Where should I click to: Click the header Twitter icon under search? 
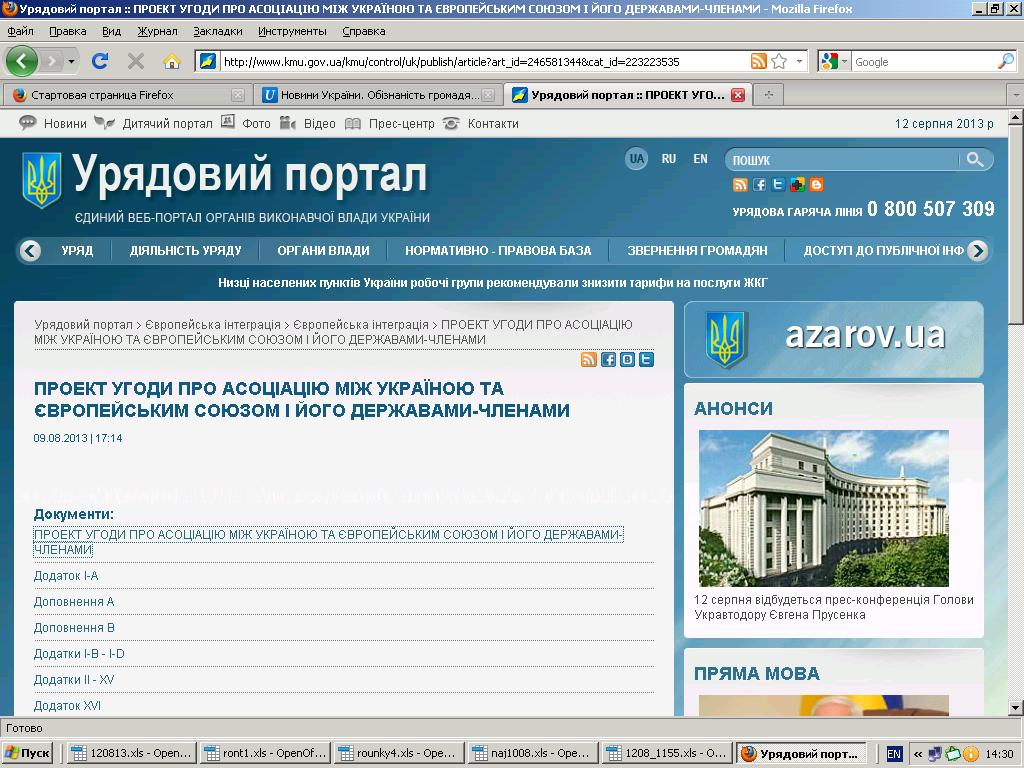(778, 185)
